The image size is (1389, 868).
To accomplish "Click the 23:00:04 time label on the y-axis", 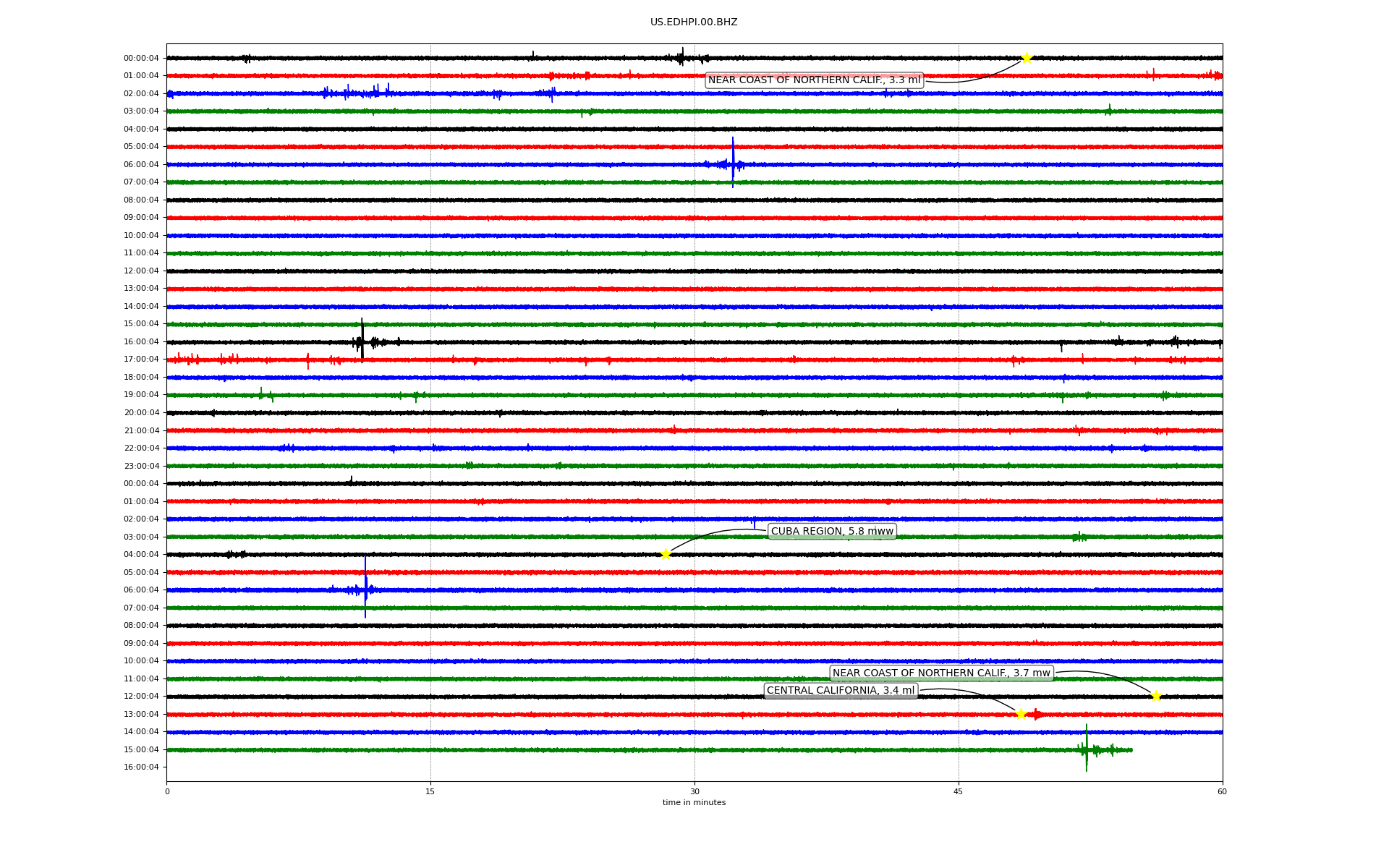I will click(141, 466).
